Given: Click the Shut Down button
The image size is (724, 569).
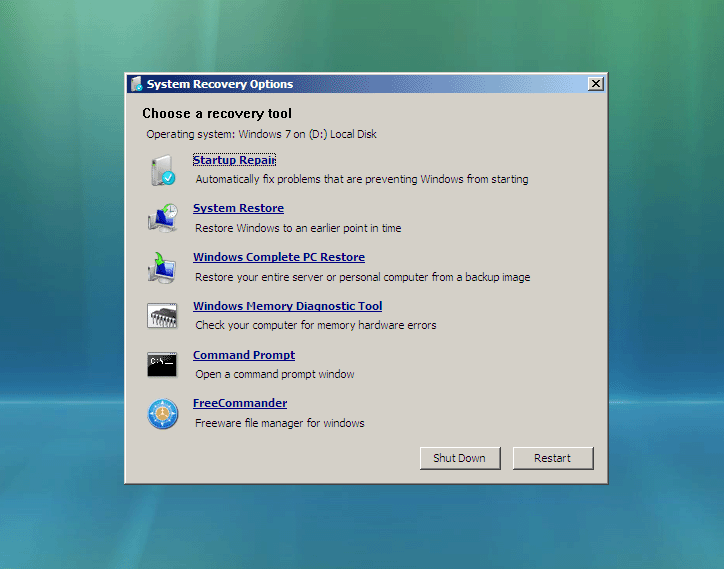Looking at the screenshot, I should click(460, 458).
